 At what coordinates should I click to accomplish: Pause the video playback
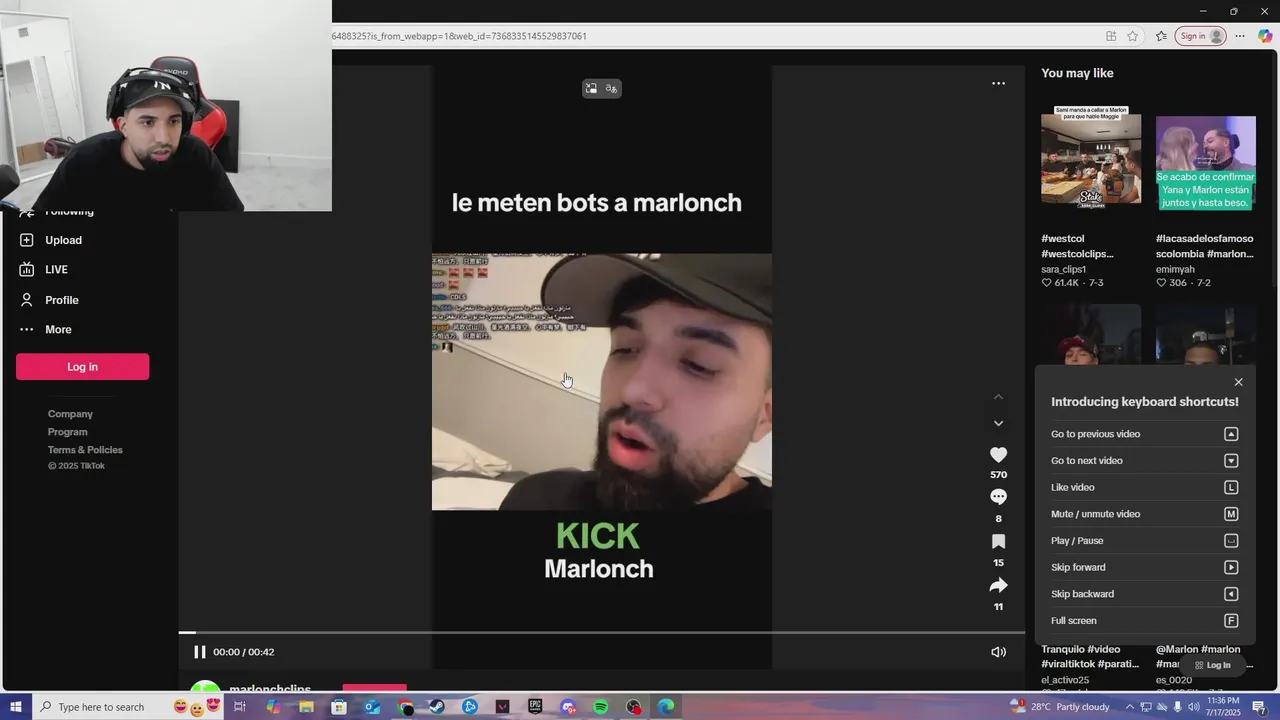point(199,652)
